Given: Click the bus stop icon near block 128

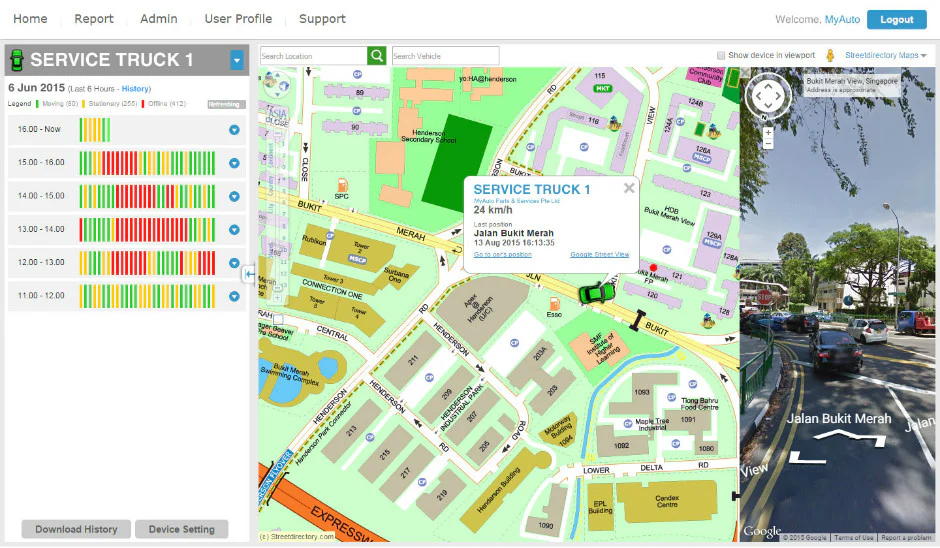Looking at the screenshot, I should coord(709,321).
